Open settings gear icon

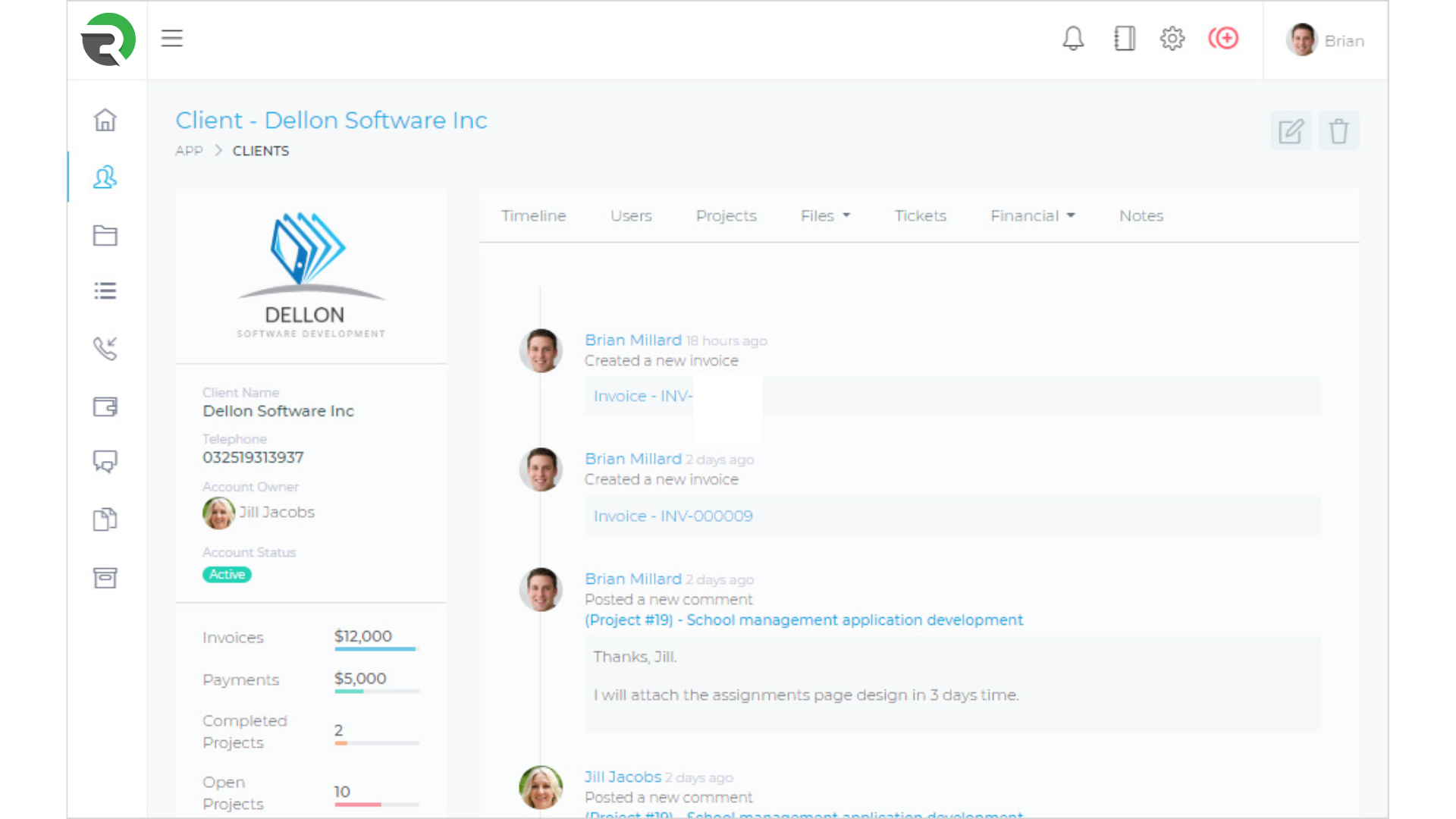pyautogui.click(x=1172, y=39)
